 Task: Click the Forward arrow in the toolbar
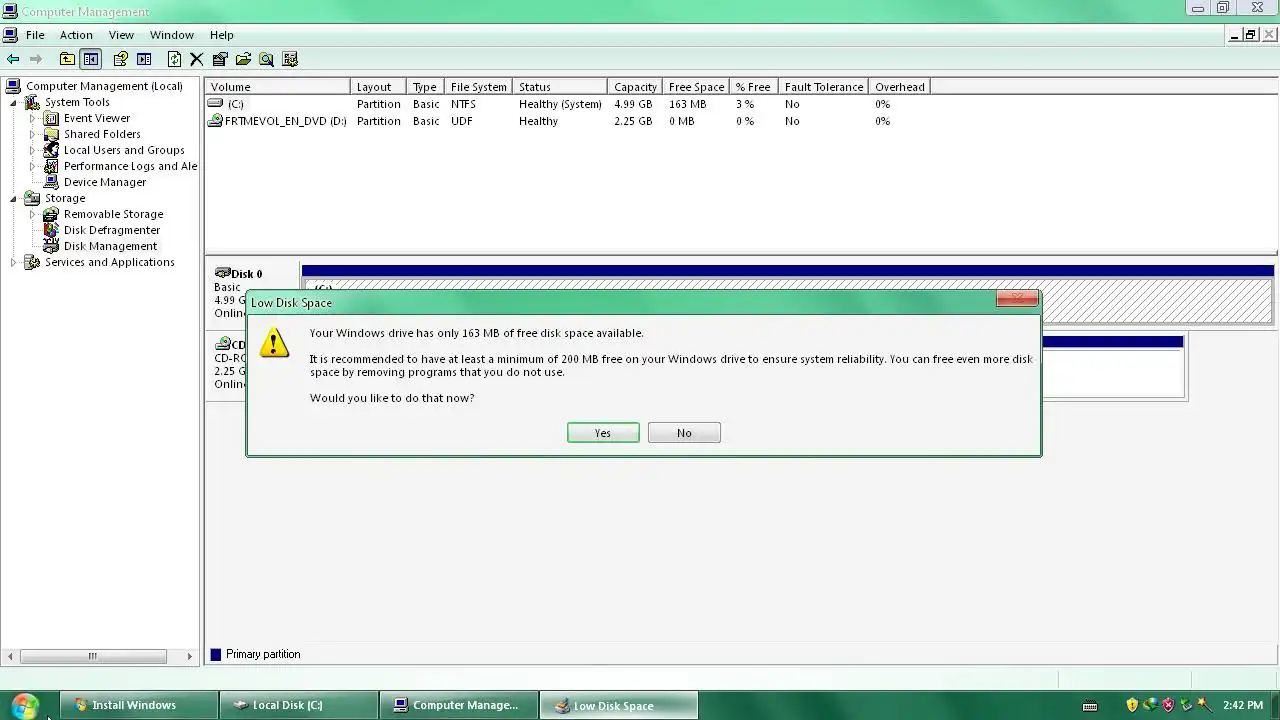click(x=36, y=60)
